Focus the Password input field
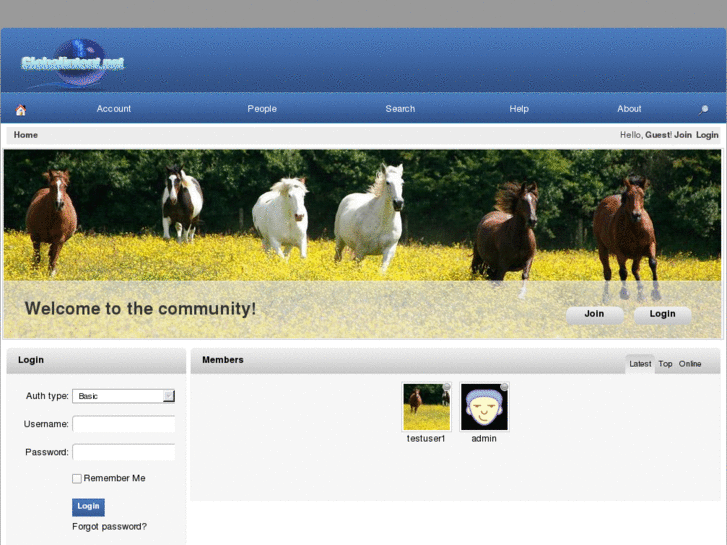The image size is (727, 545). click(124, 452)
